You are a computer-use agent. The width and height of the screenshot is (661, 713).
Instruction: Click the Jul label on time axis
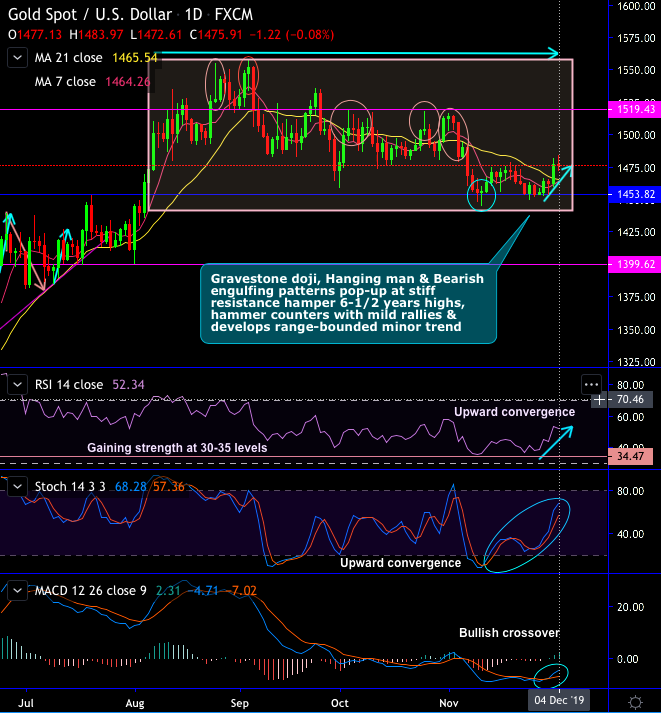point(25,703)
